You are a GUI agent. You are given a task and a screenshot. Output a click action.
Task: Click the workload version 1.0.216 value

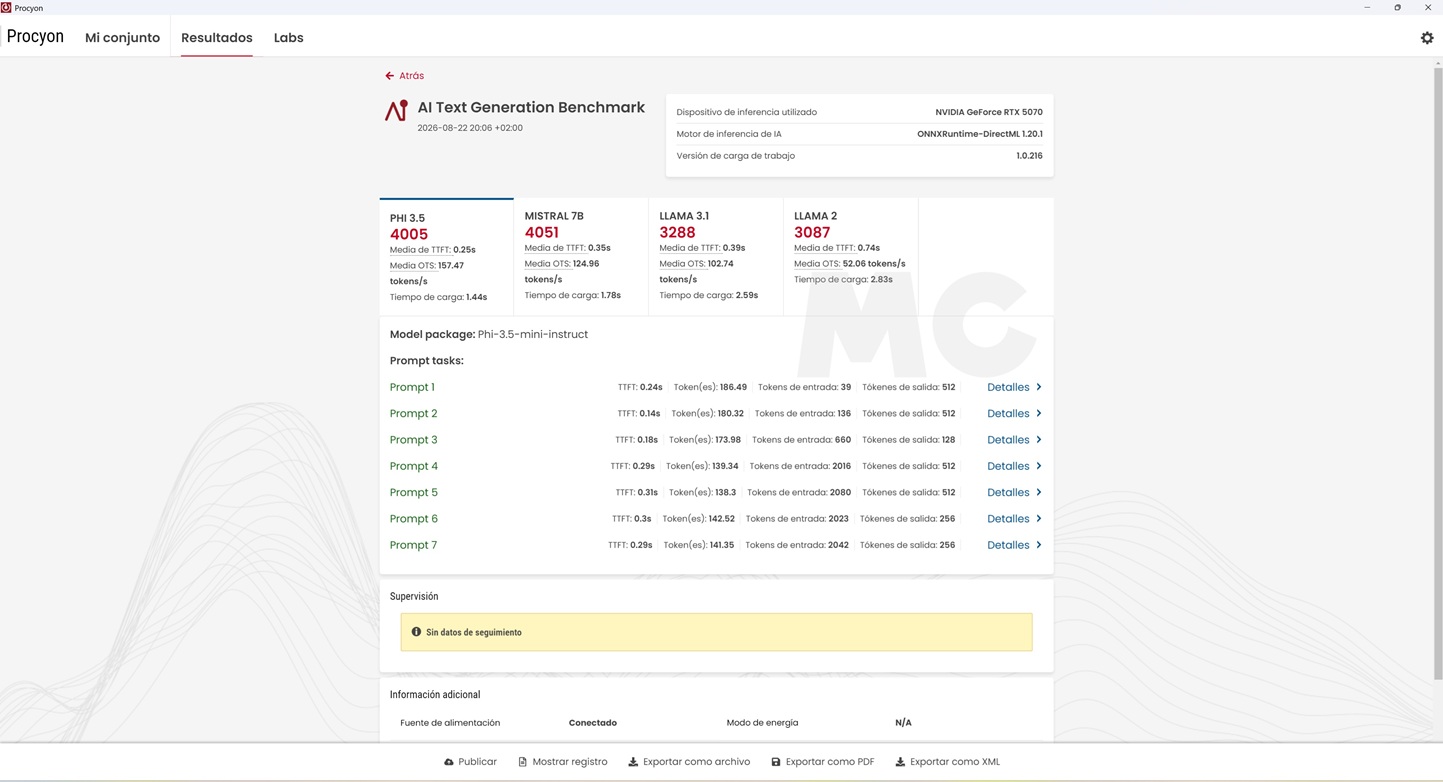[x=1029, y=156]
